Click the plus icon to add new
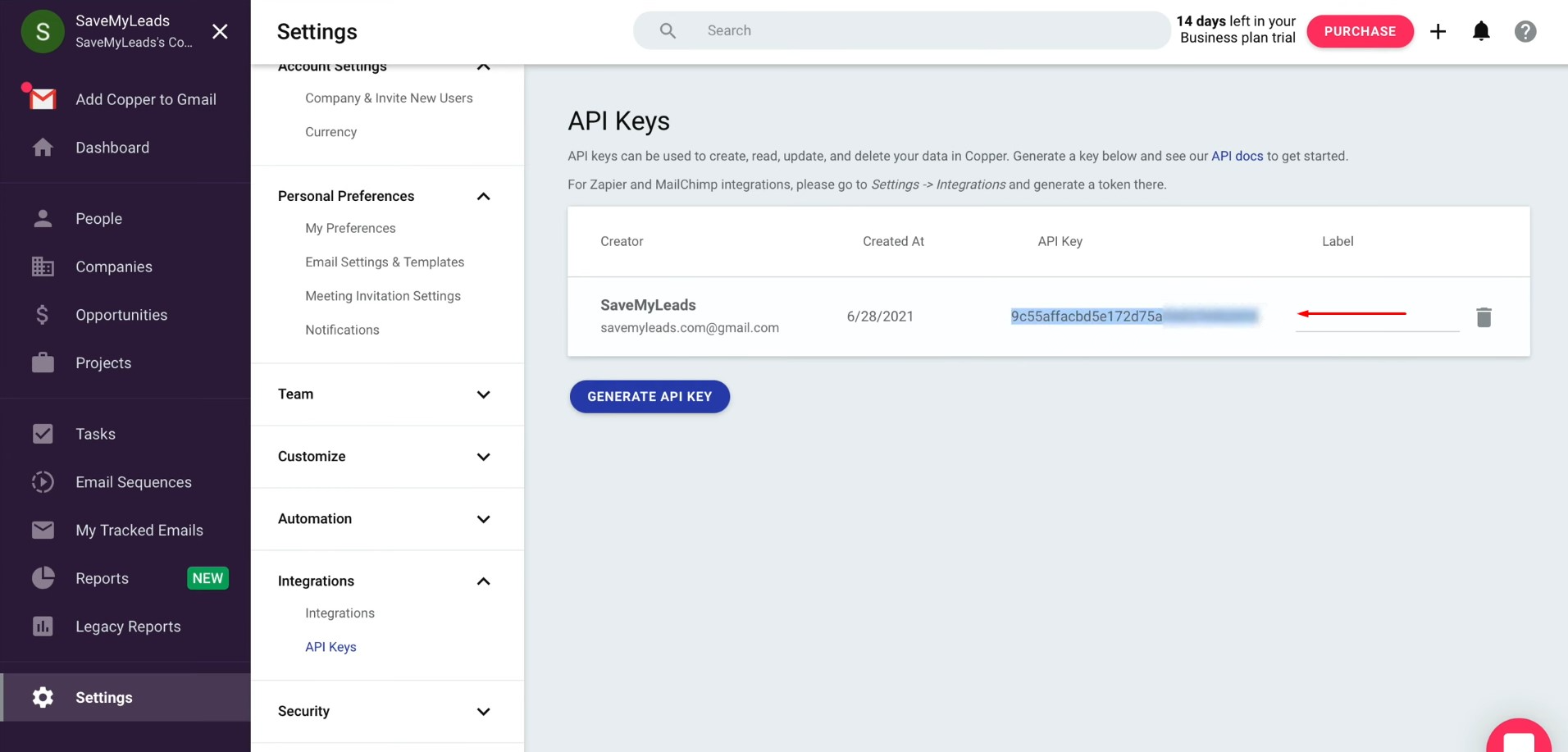Viewport: 1568px width, 752px height. point(1438,31)
